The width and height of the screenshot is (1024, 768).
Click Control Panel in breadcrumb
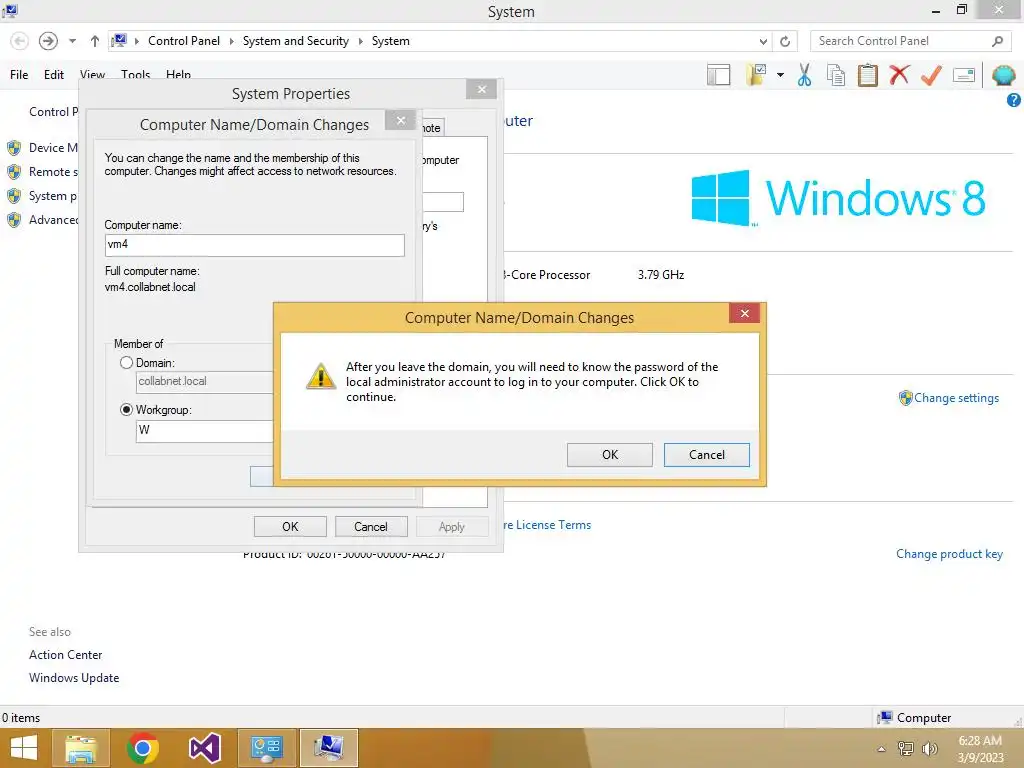[184, 40]
